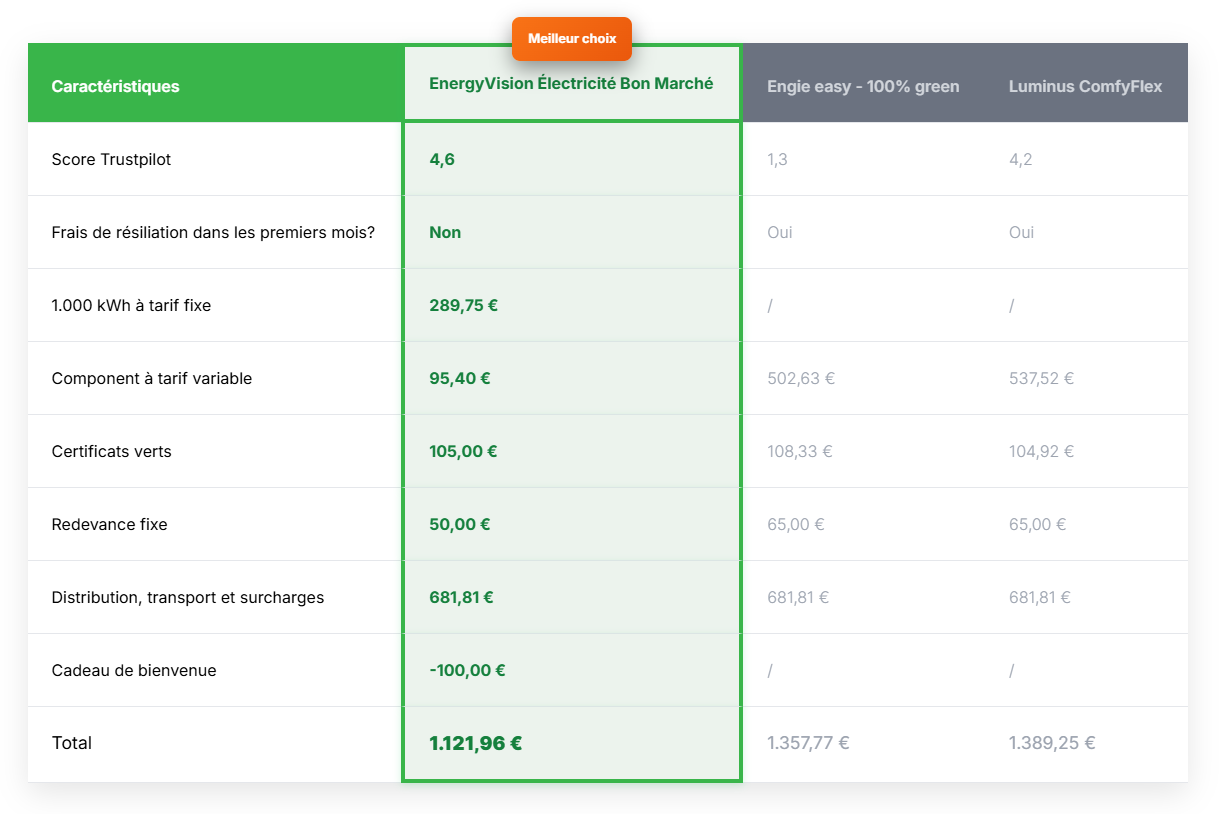Select the "Cadeau de bienvenue" row label
The image size is (1219, 814).
(x=134, y=670)
